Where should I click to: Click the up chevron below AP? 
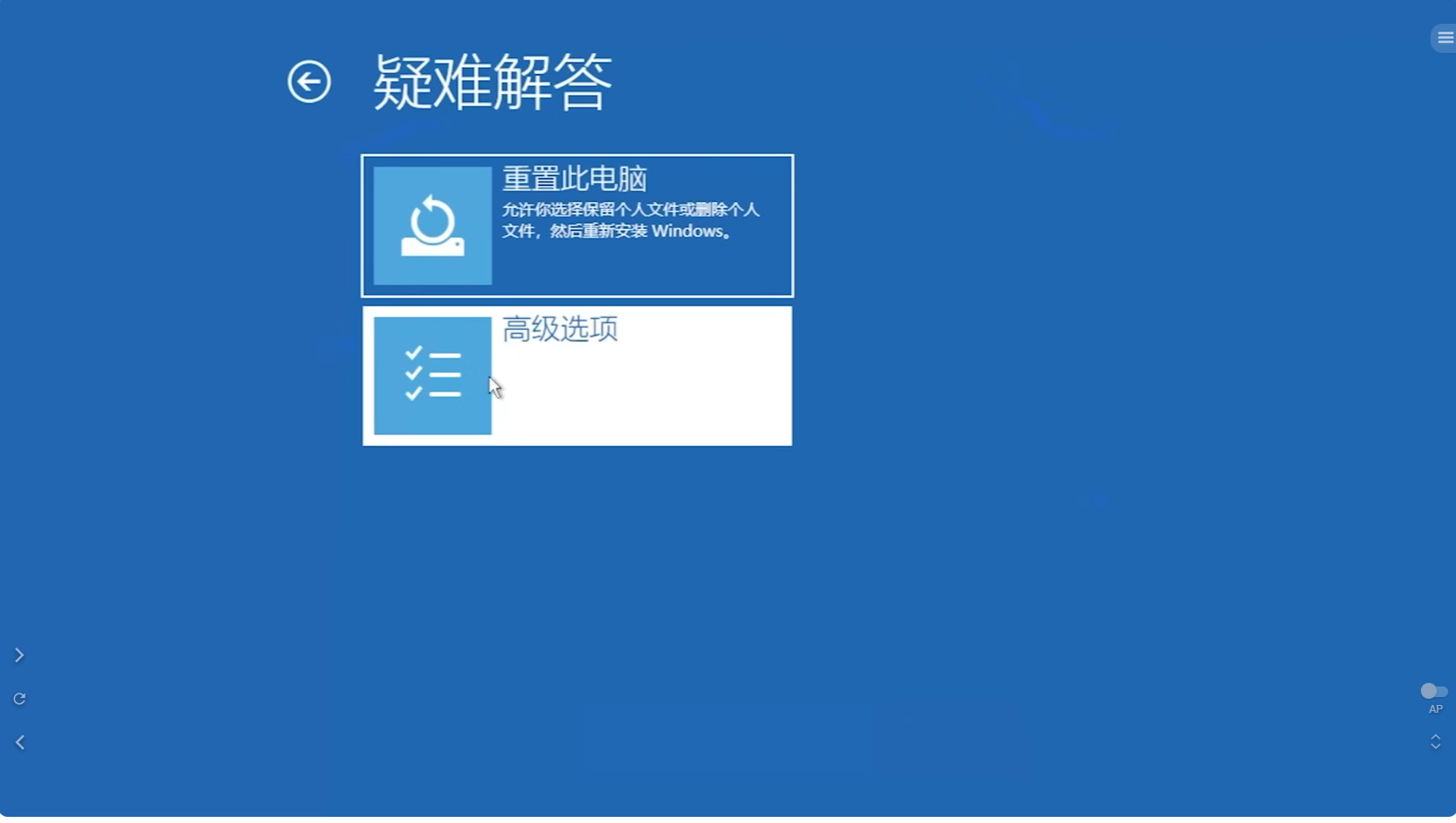coord(1436,737)
